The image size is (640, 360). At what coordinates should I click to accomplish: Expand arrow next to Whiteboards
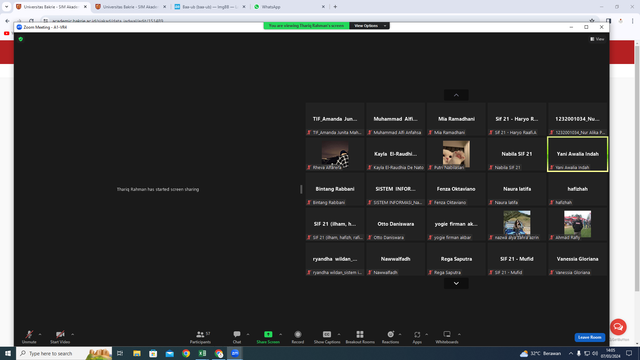click(459, 334)
